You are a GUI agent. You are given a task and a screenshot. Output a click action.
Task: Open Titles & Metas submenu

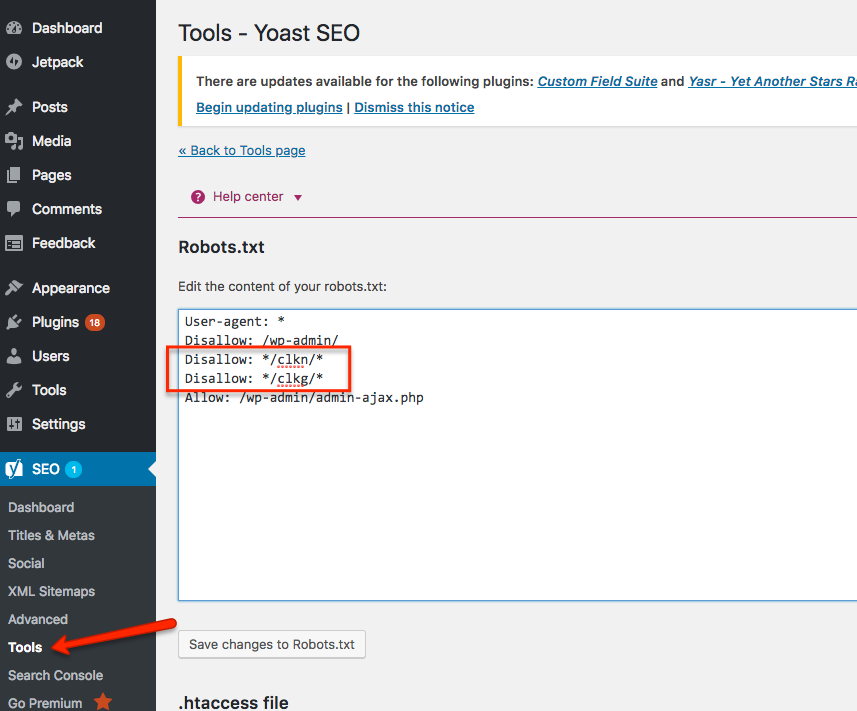click(51, 535)
